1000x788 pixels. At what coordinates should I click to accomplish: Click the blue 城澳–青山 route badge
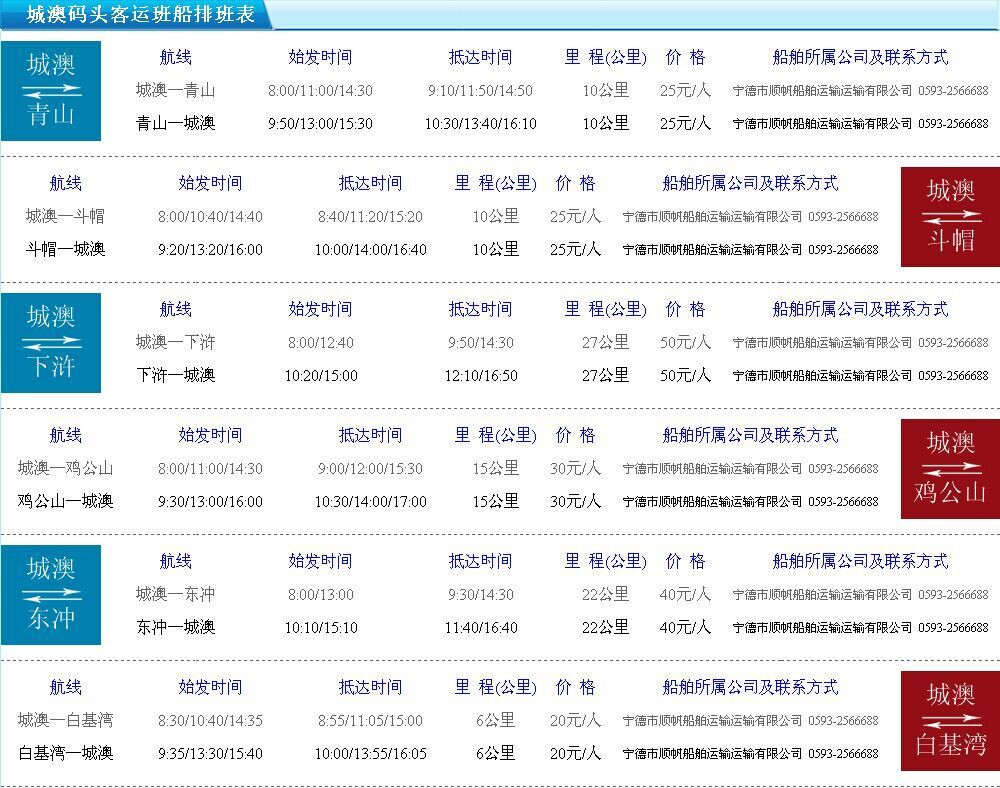coord(51,91)
